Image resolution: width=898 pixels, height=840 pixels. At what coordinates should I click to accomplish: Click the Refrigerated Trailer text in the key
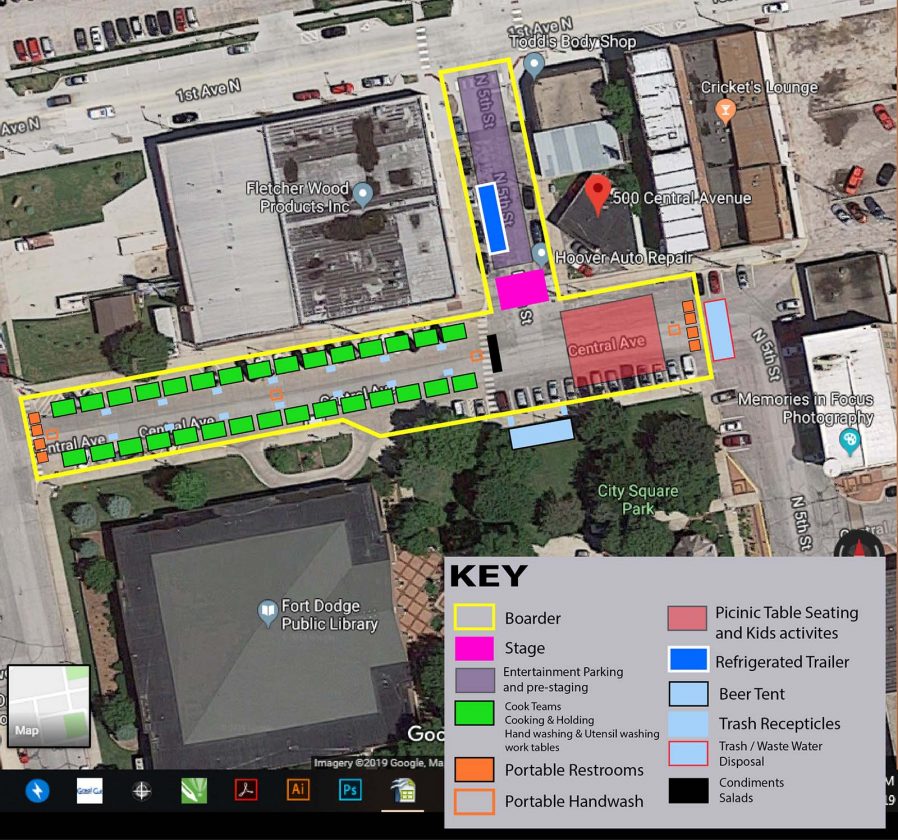(x=782, y=662)
